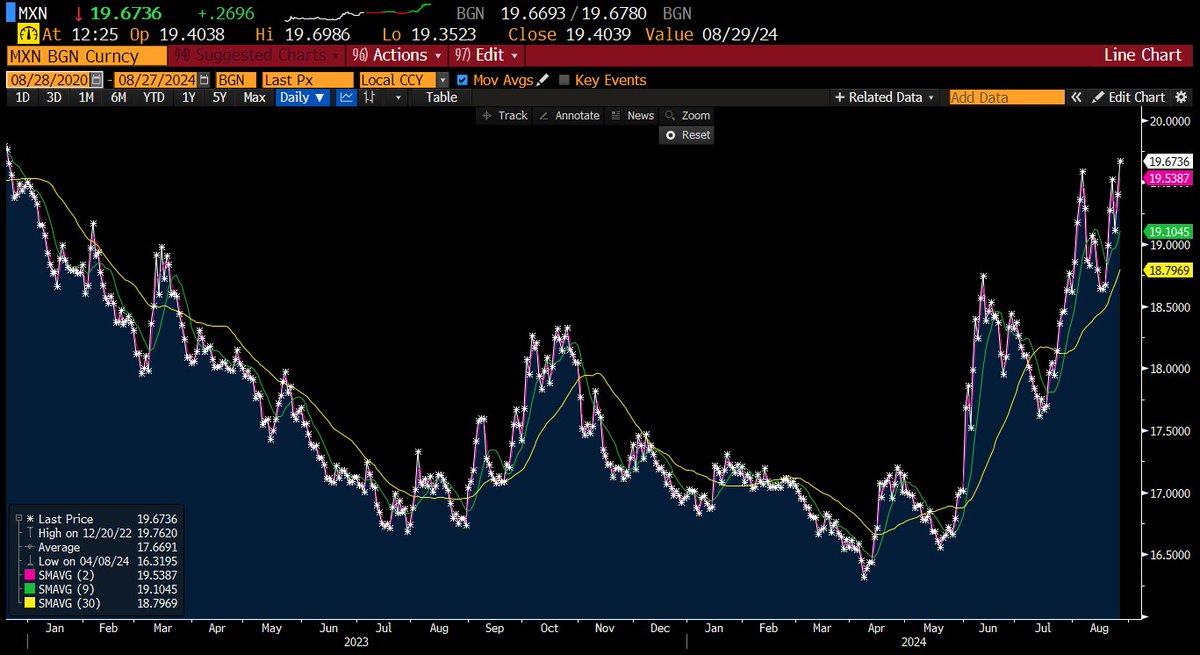
Task: Select the 1M time range tab
Action: [85, 97]
